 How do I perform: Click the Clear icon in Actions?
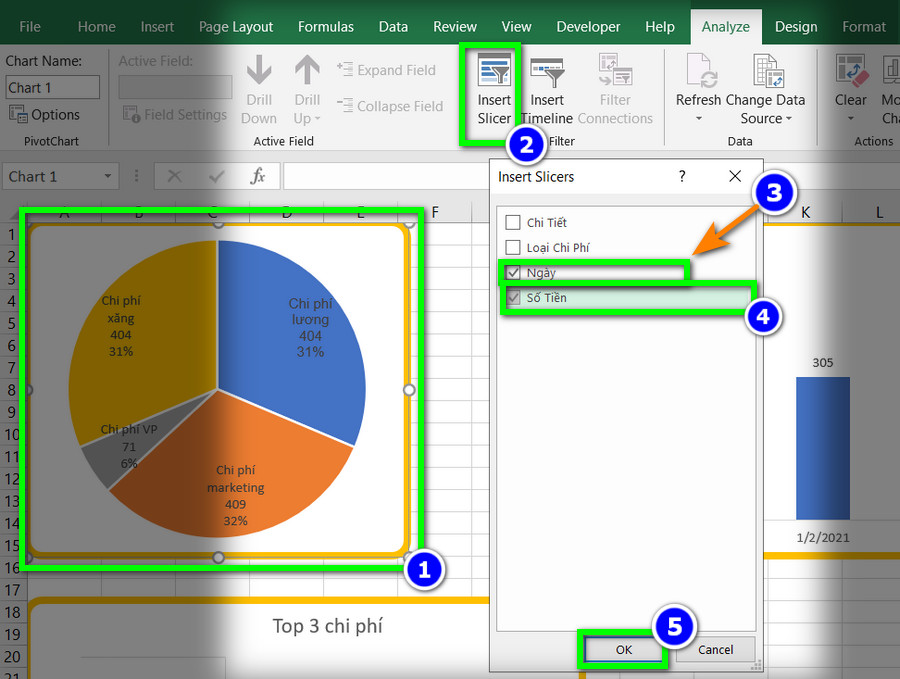852,70
